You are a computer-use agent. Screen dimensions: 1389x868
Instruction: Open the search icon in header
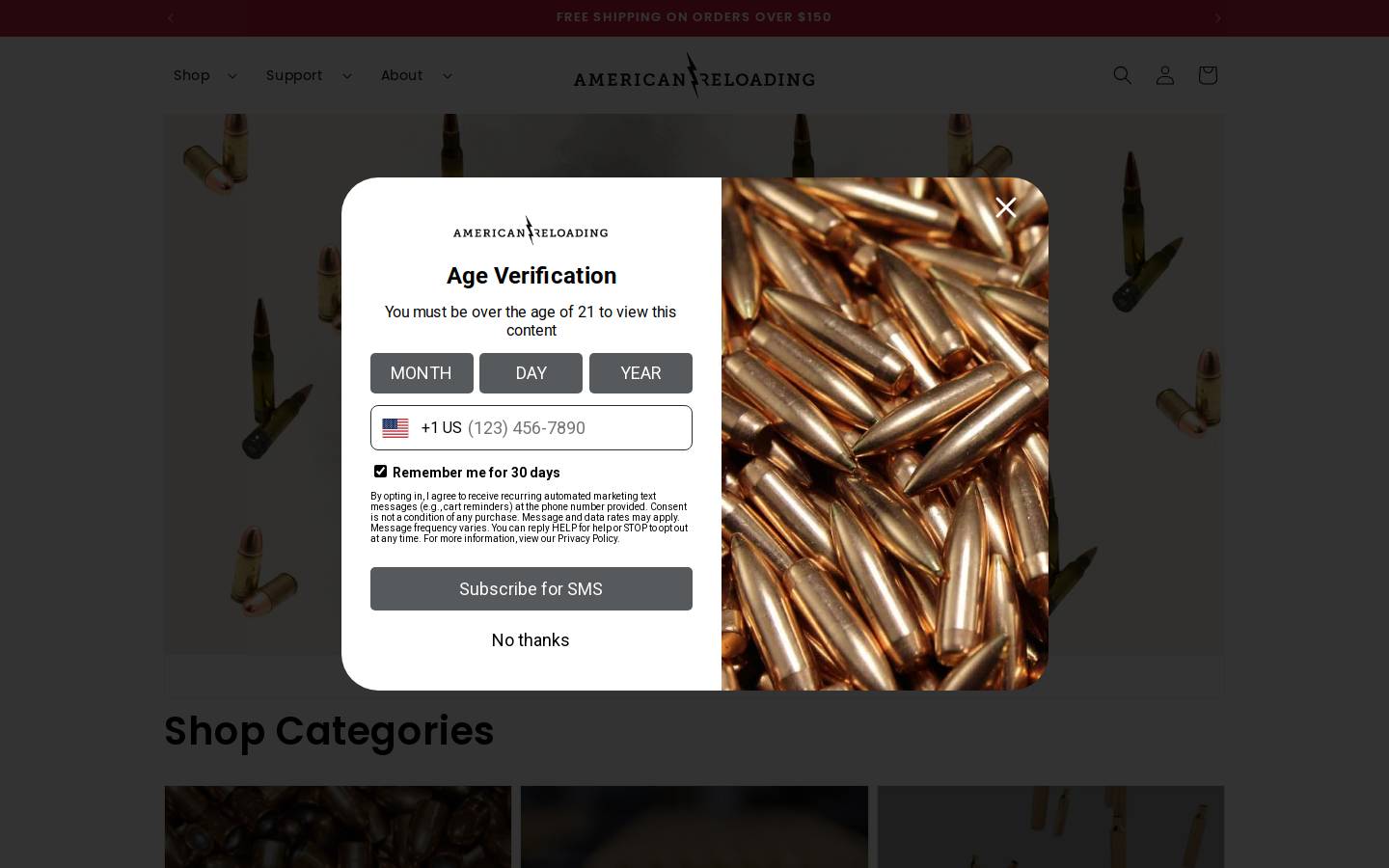pos(1122,75)
